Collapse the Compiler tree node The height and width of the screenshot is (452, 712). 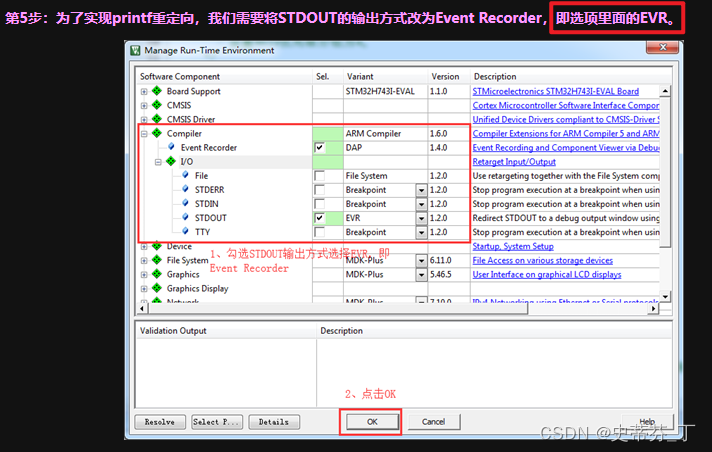(x=144, y=134)
